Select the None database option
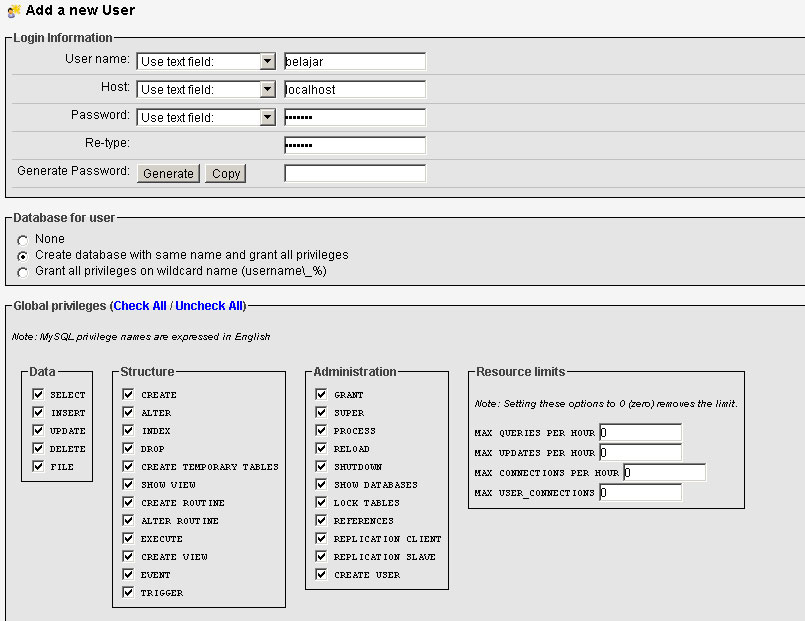This screenshot has height=621, width=805. [x=23, y=240]
